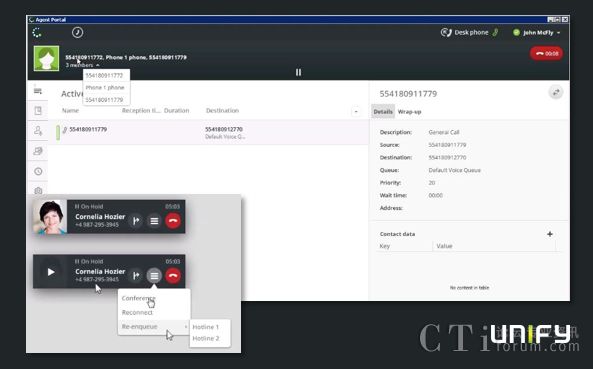Image resolution: width=593 pixels, height=369 pixels.
Task: Open the history clock icon in sidebar
Action: pyautogui.click(x=38, y=171)
